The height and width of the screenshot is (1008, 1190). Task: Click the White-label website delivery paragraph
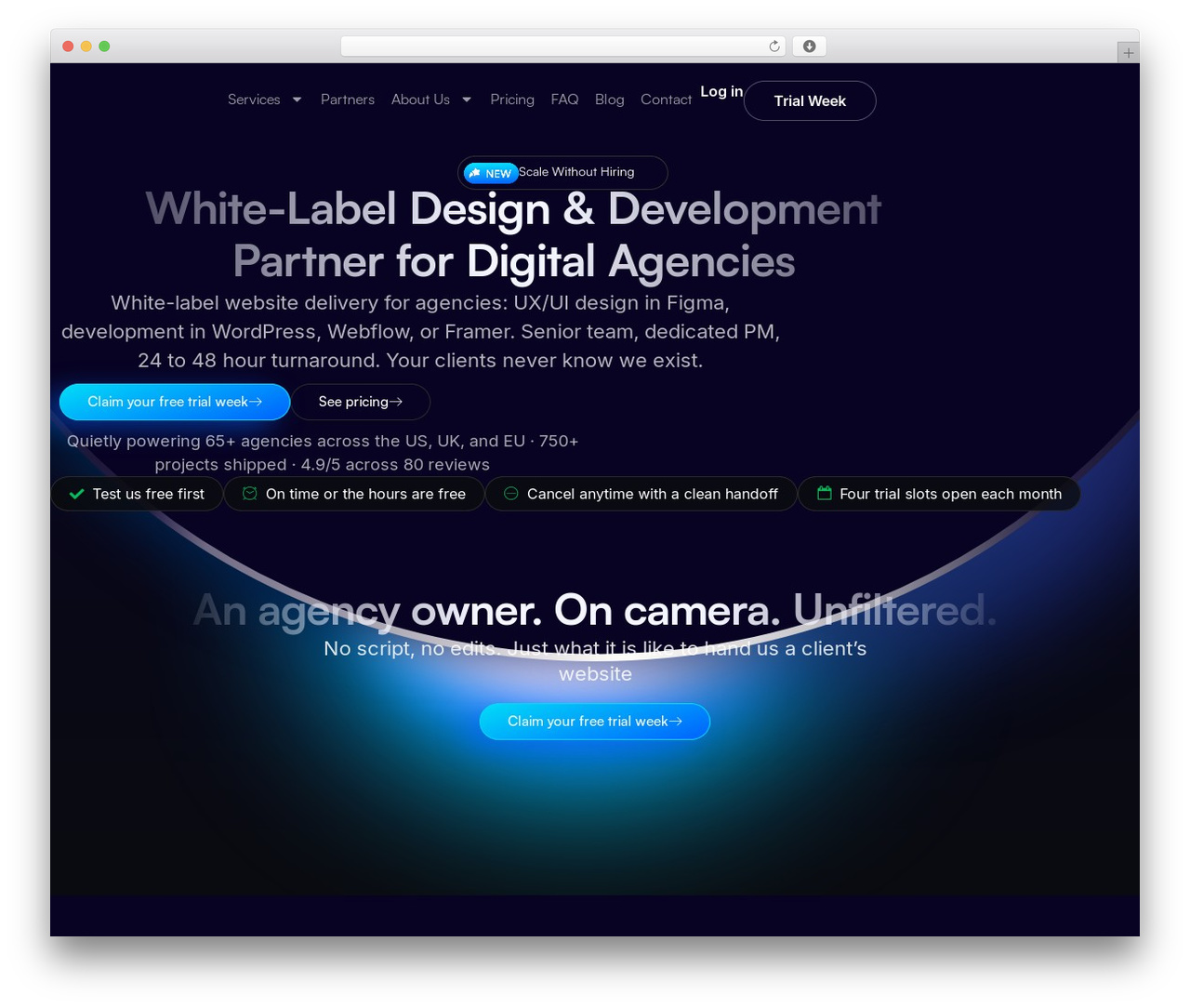(420, 331)
